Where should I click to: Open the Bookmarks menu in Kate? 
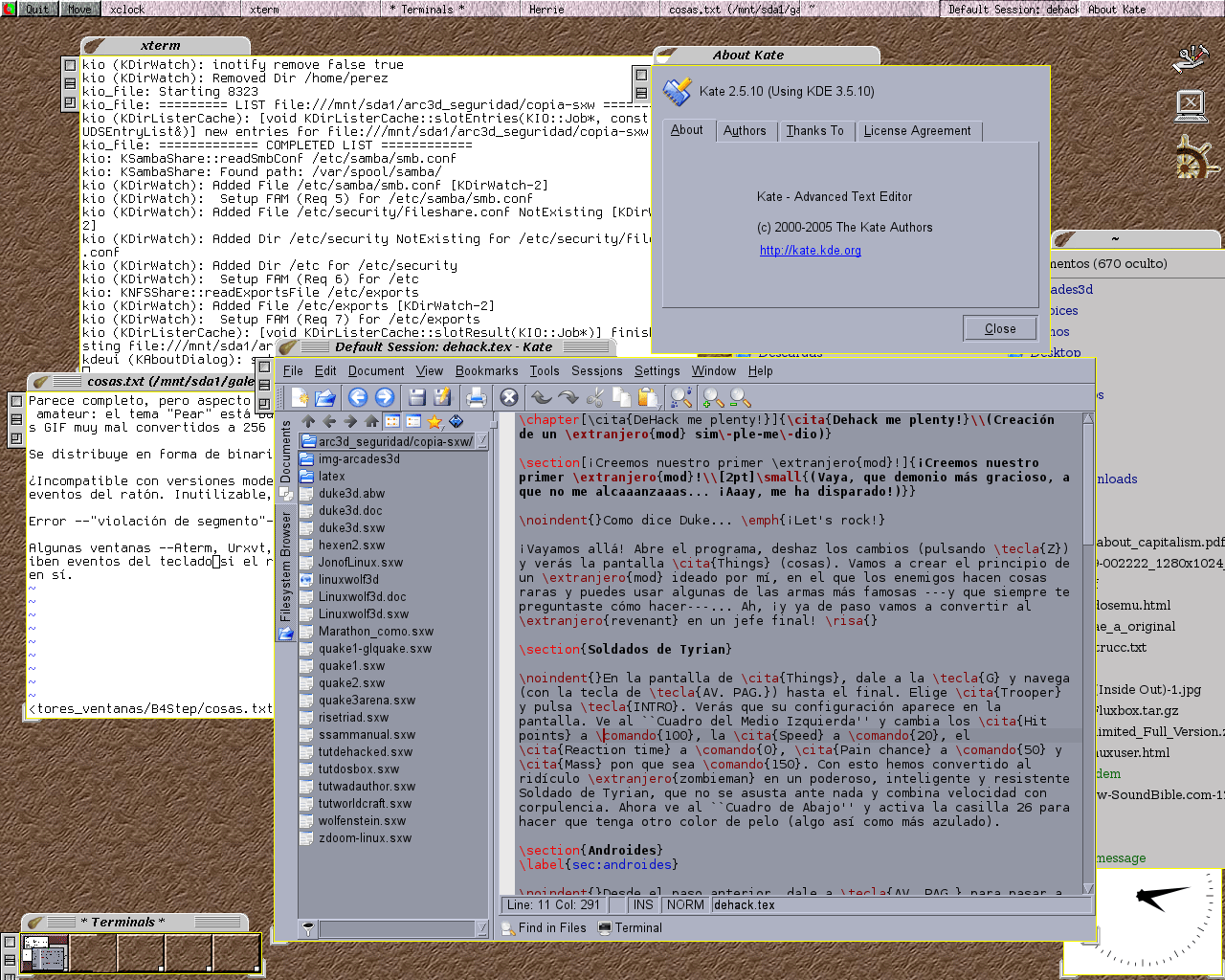point(486,371)
